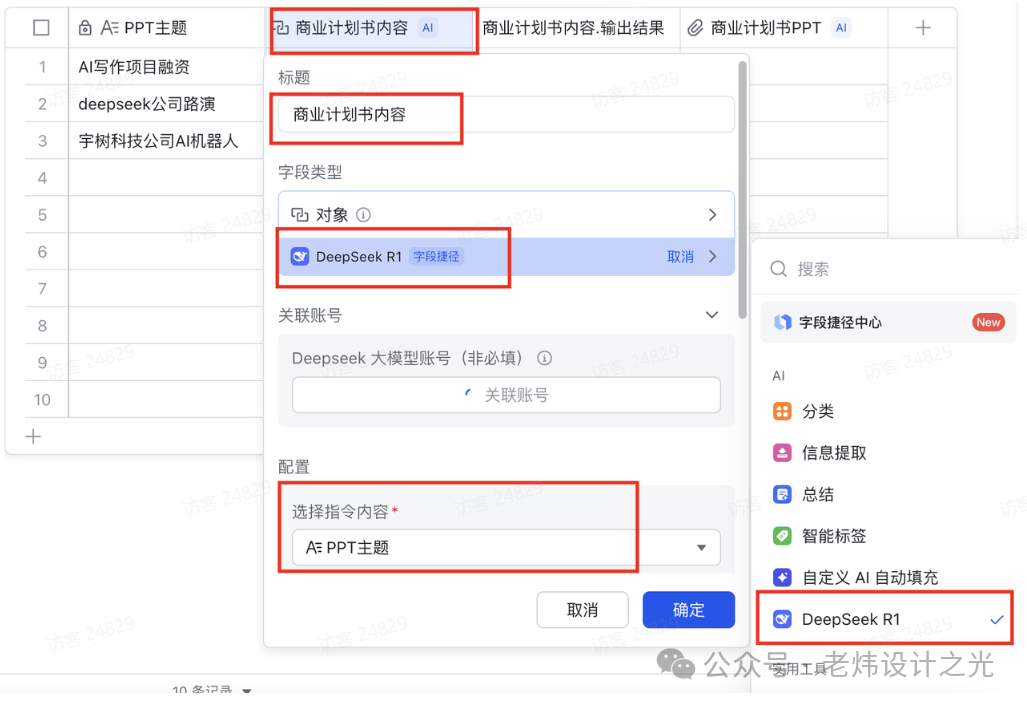The height and width of the screenshot is (706, 1027).
Task: Click the DeepSeek R1 list icon
Action: coord(782,619)
